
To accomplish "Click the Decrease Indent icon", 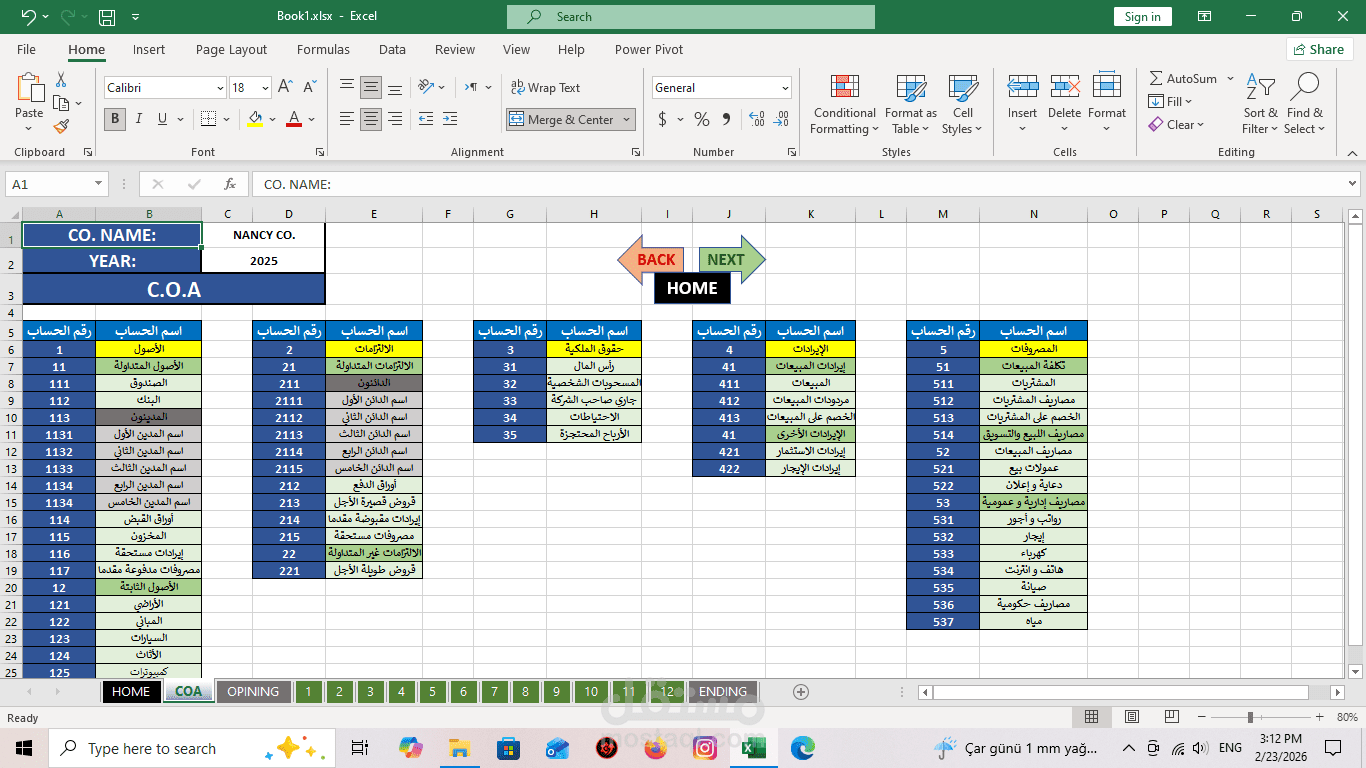I will coord(427,119).
